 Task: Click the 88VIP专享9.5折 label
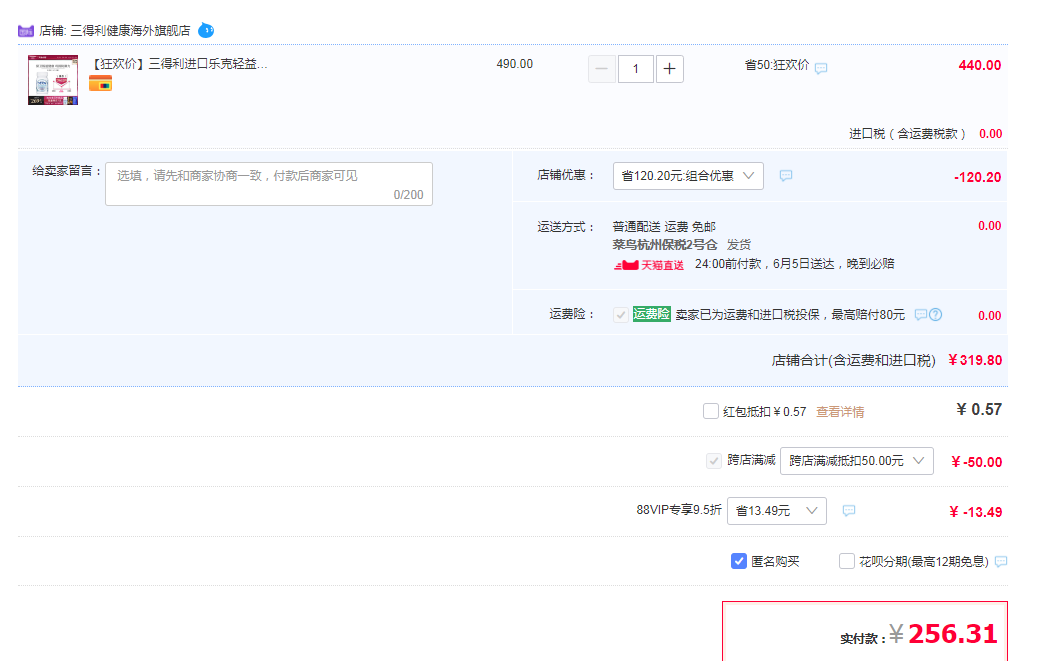coord(679,510)
